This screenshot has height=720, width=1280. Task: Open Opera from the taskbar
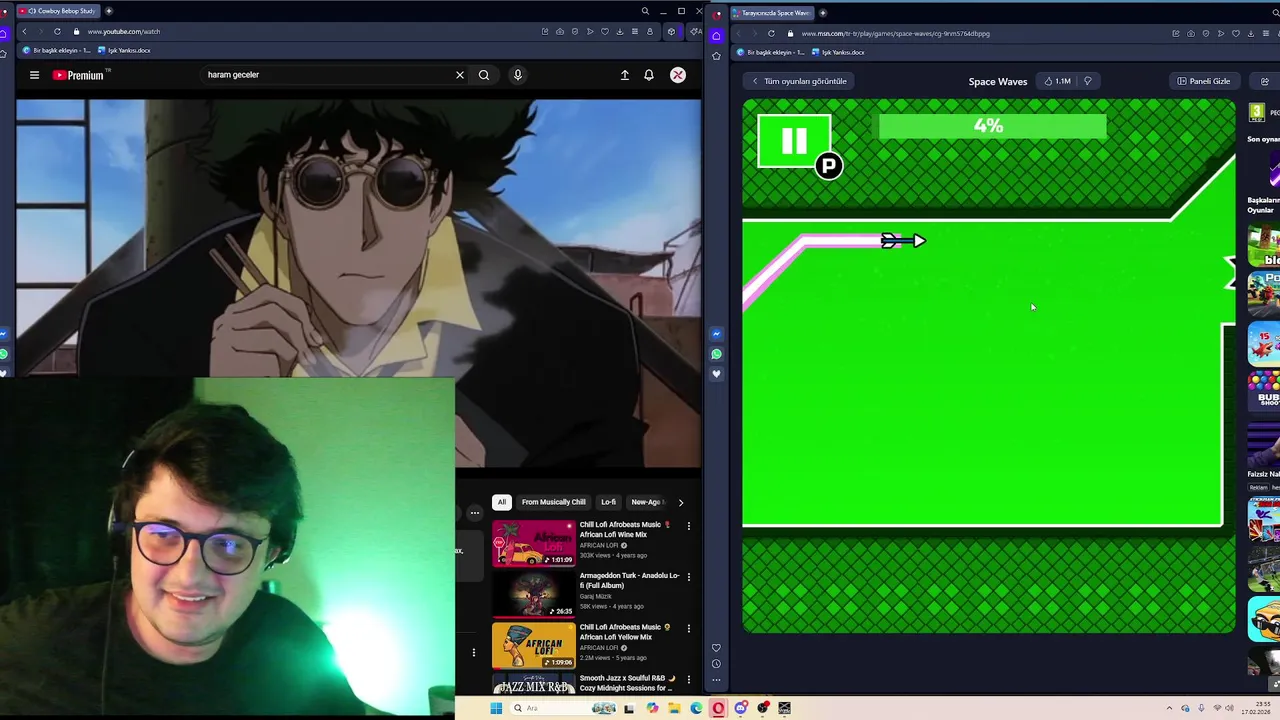(718, 708)
